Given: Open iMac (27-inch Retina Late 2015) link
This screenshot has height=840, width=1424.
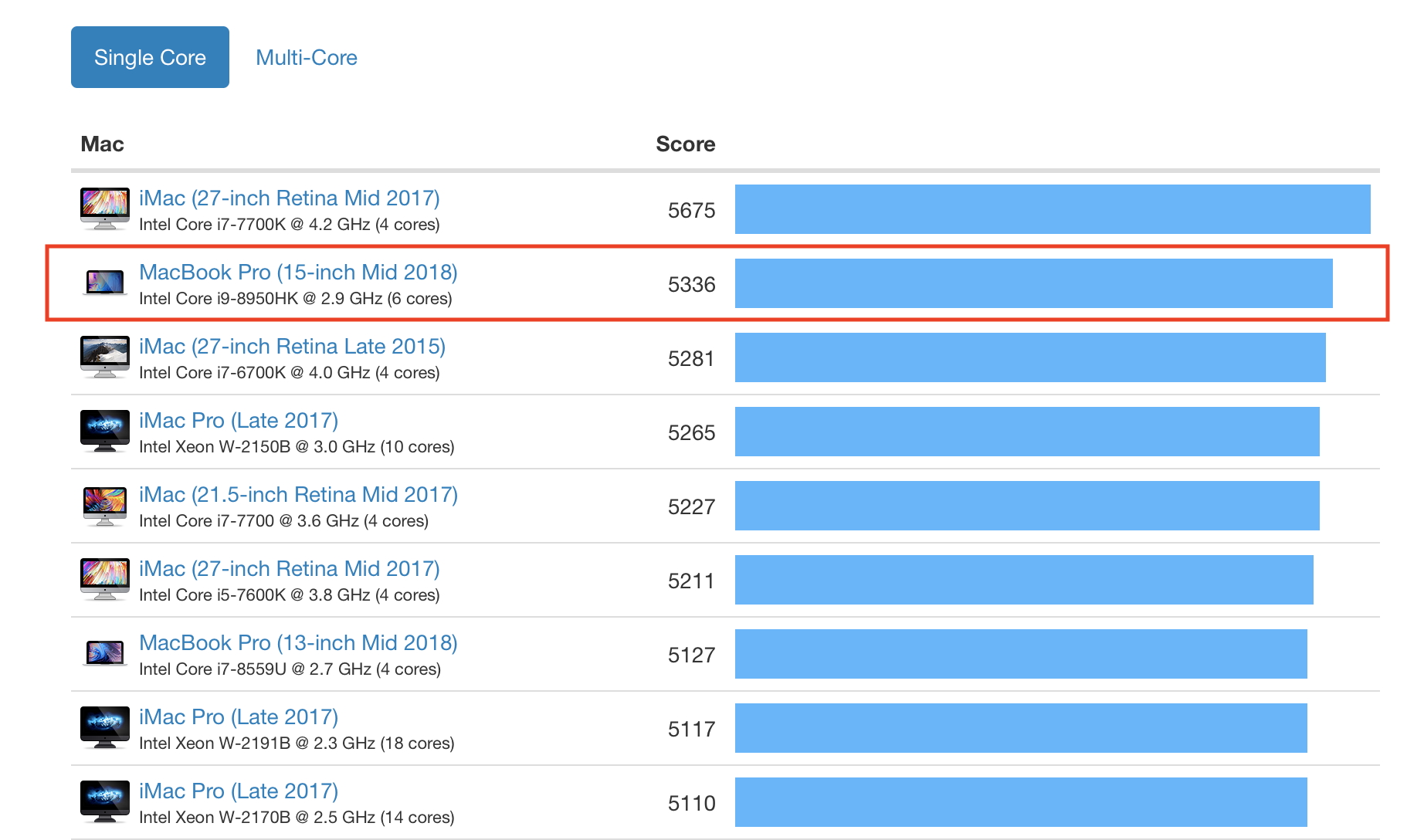Looking at the screenshot, I should click(x=292, y=347).
